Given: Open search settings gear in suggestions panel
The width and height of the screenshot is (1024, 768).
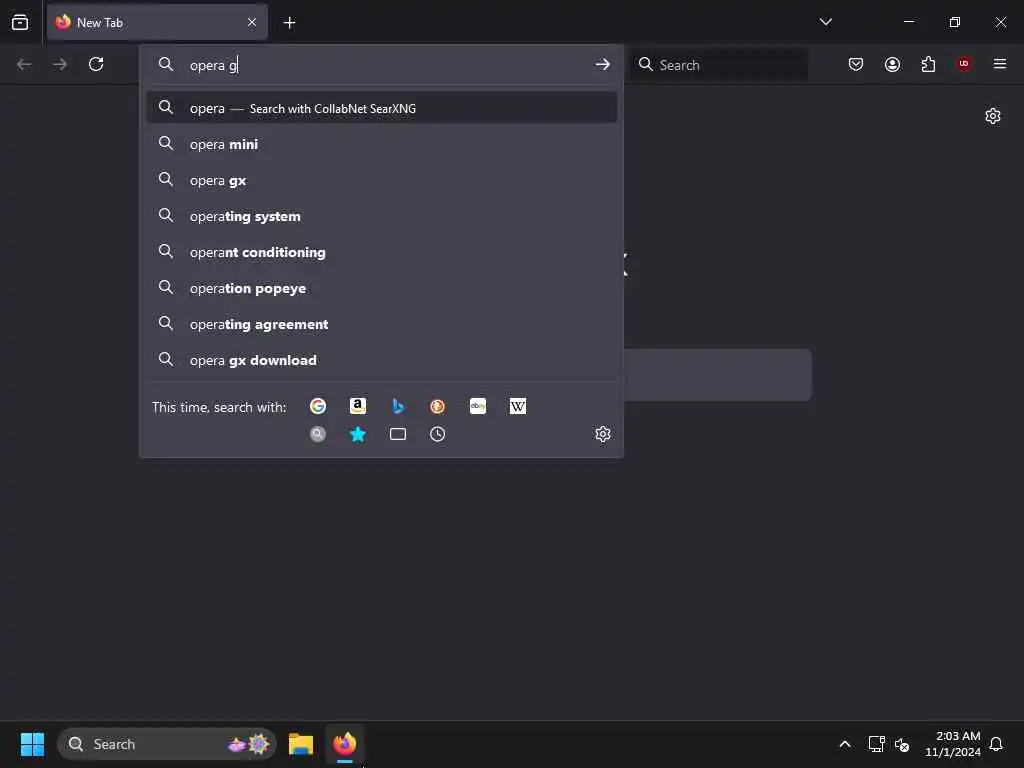Looking at the screenshot, I should point(603,434).
